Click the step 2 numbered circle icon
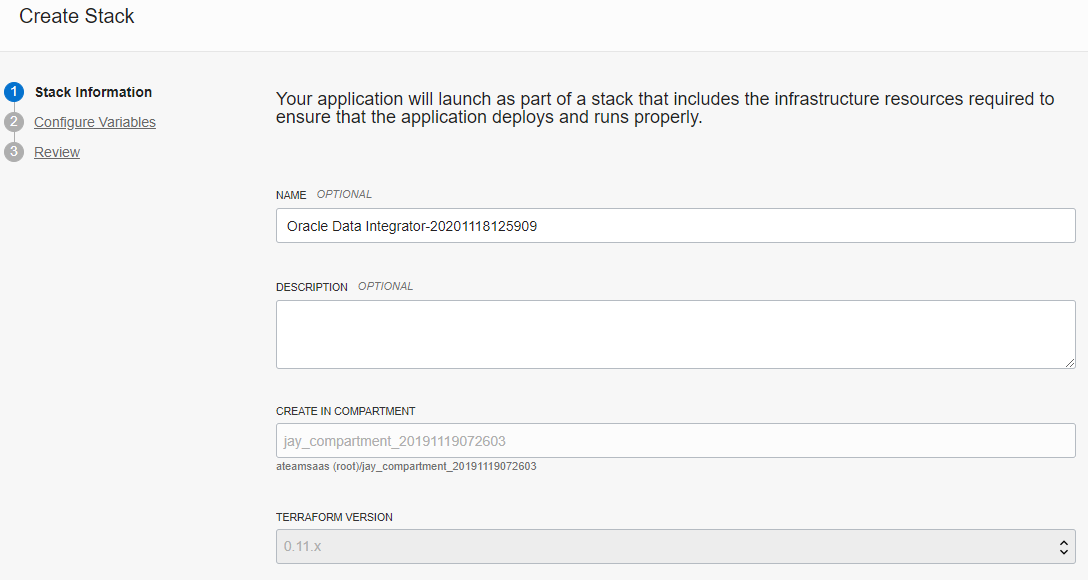This screenshot has width=1088, height=580. tap(13, 122)
